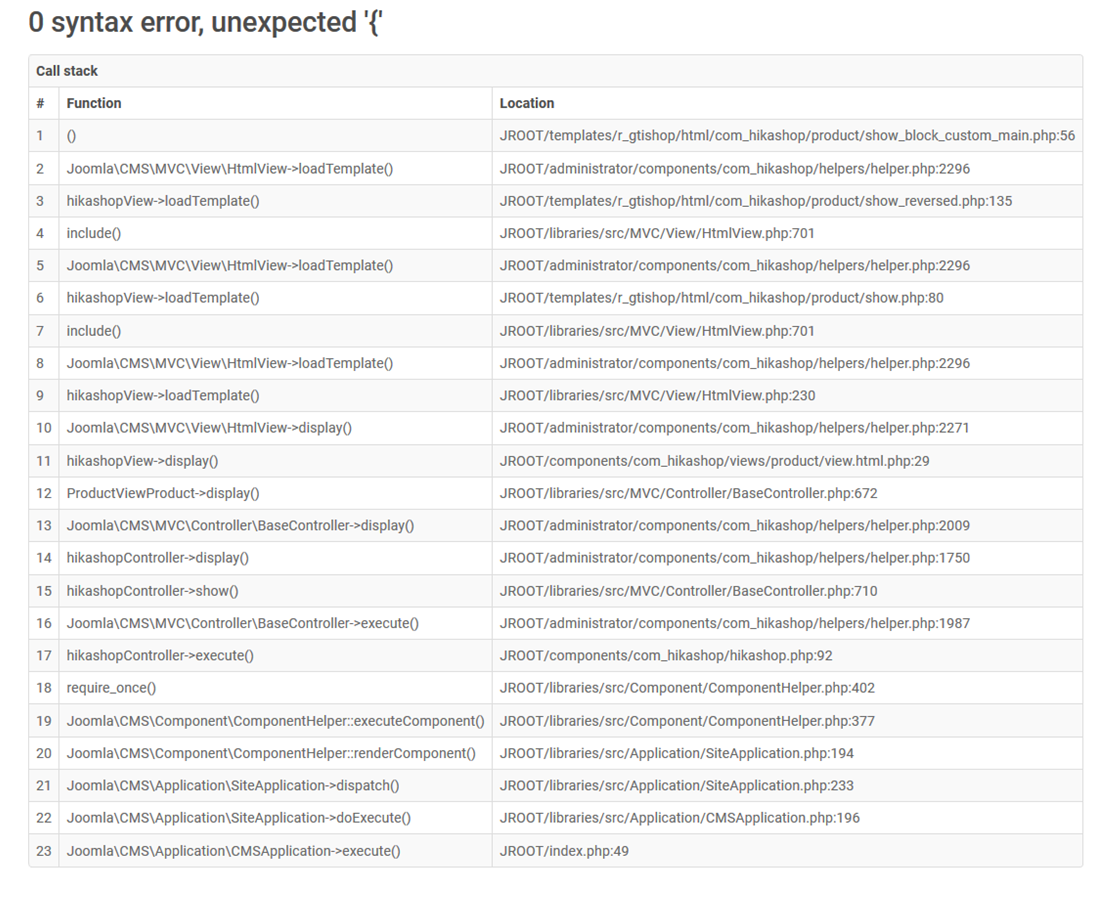Click the JROOT/index.php:49 location entry
Image resolution: width=1119 pixels, height=902 pixels.
(564, 851)
